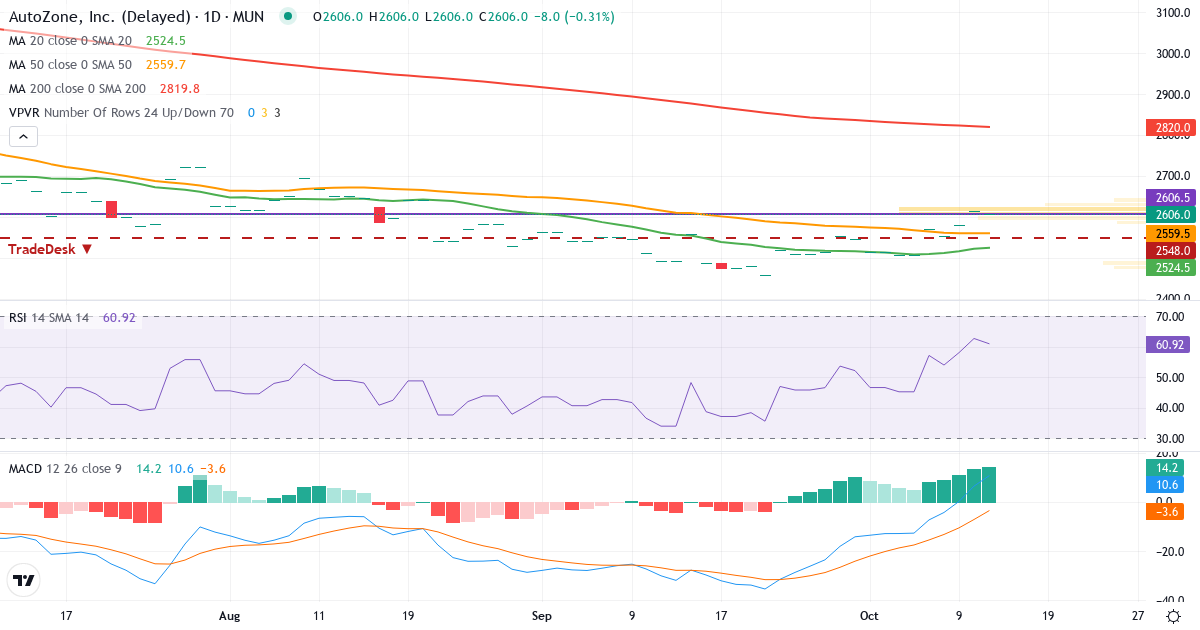Click the 30.00 RSI axis tick
Image resolution: width=1200 pixels, height=630 pixels.
[1170, 439]
